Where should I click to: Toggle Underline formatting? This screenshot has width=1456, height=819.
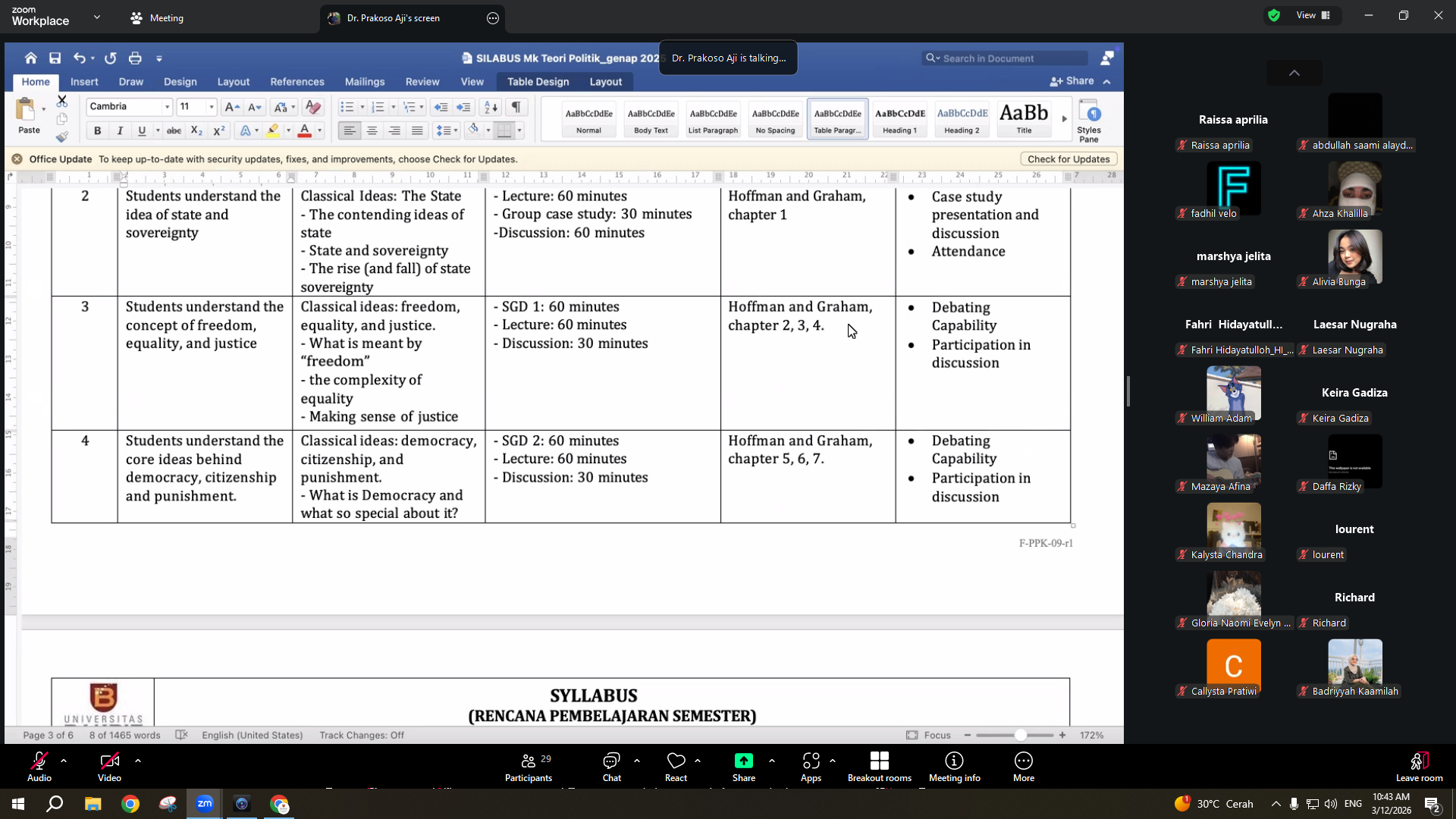[x=141, y=130]
